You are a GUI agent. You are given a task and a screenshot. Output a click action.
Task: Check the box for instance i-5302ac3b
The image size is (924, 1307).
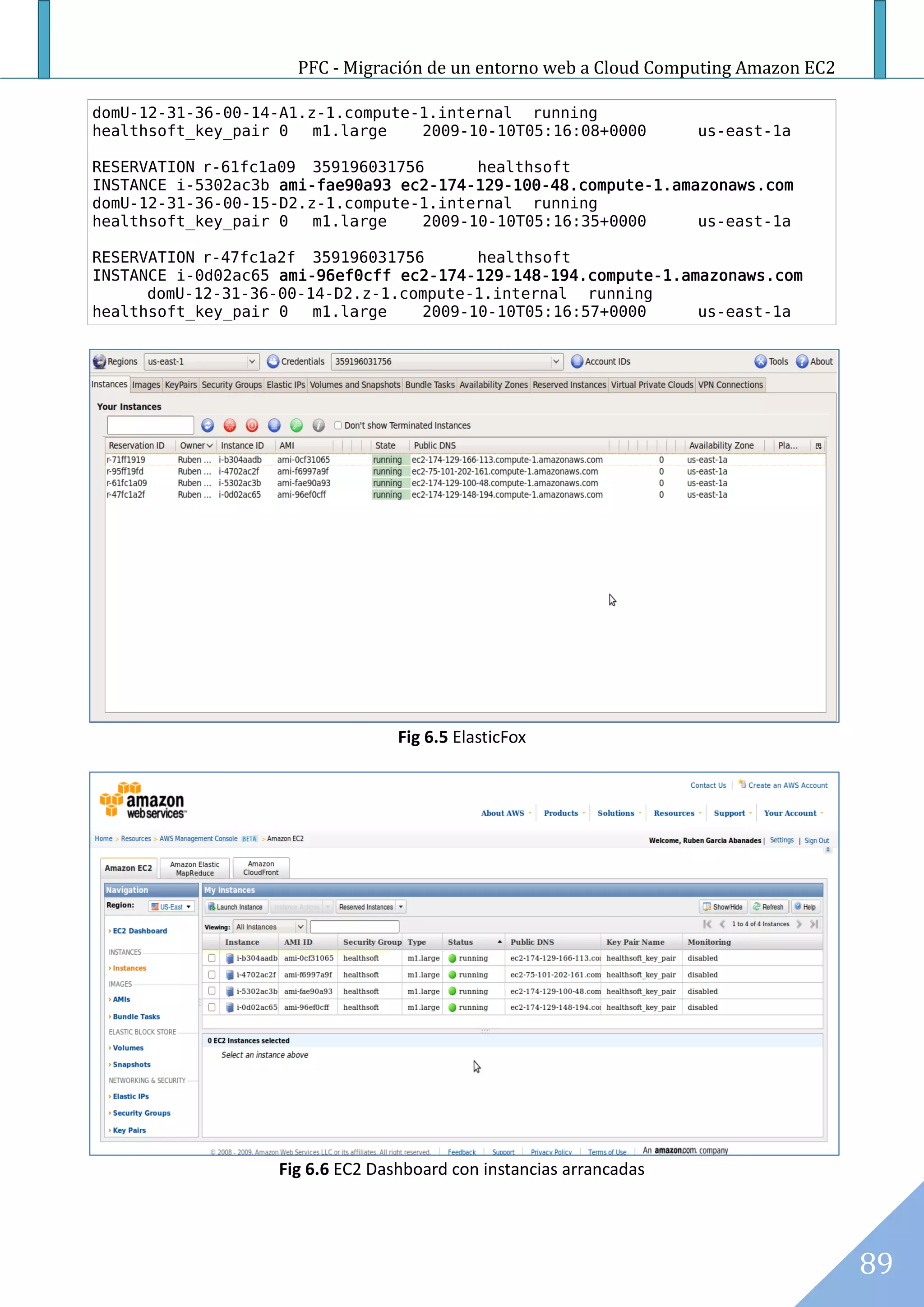coord(212,991)
